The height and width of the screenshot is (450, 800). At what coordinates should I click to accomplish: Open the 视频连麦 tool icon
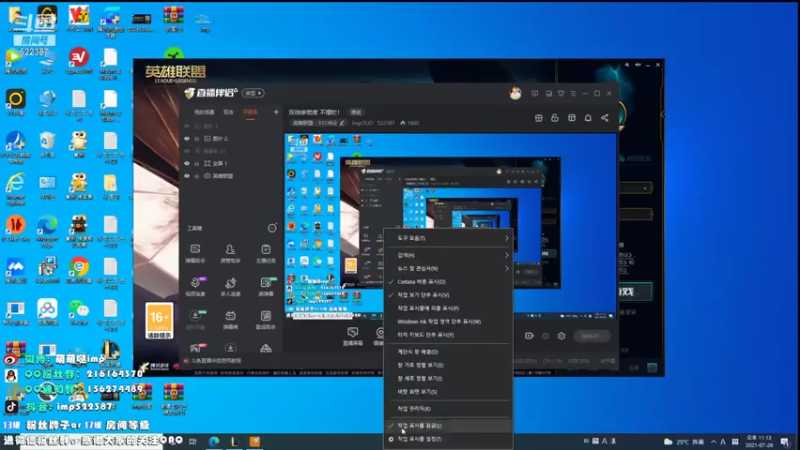(195, 286)
